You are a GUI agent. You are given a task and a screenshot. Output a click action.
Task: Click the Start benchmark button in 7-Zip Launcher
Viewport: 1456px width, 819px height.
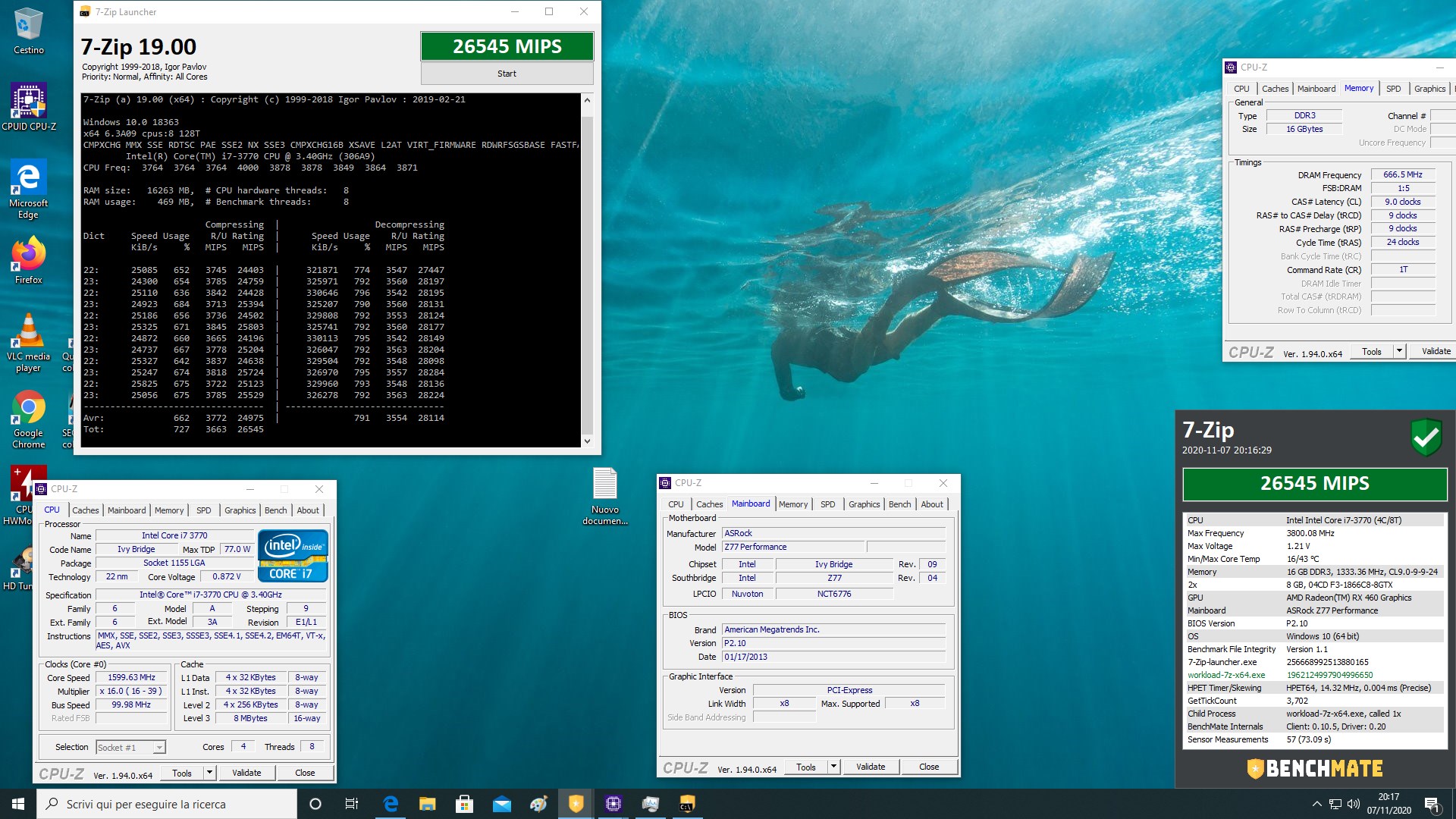507,74
